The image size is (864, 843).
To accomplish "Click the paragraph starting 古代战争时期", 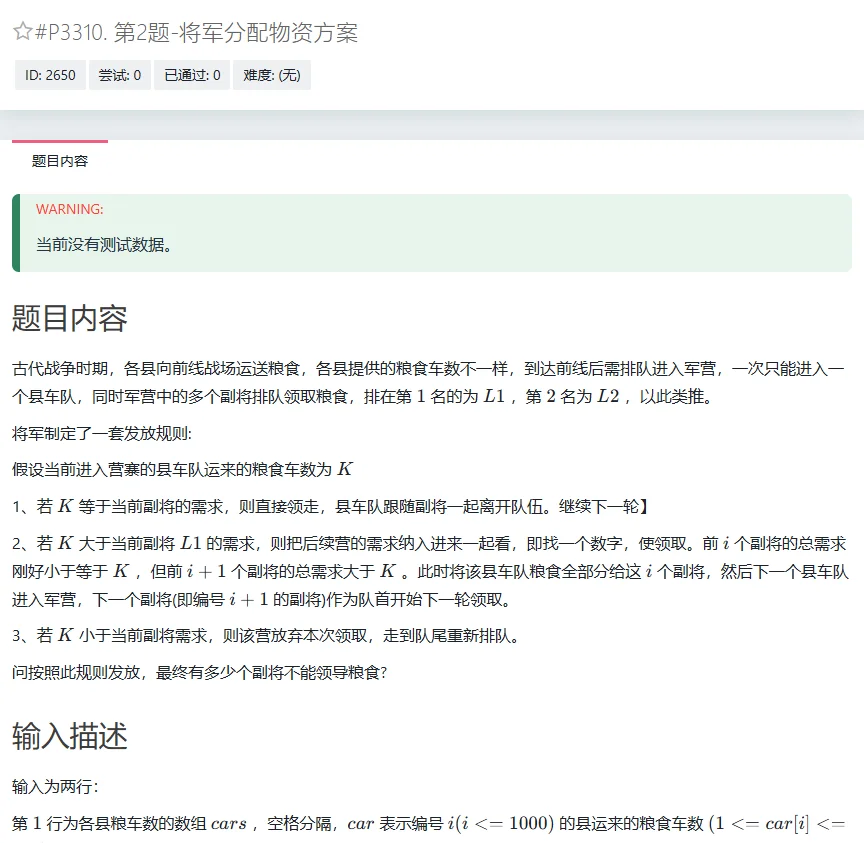I will 428,382.
